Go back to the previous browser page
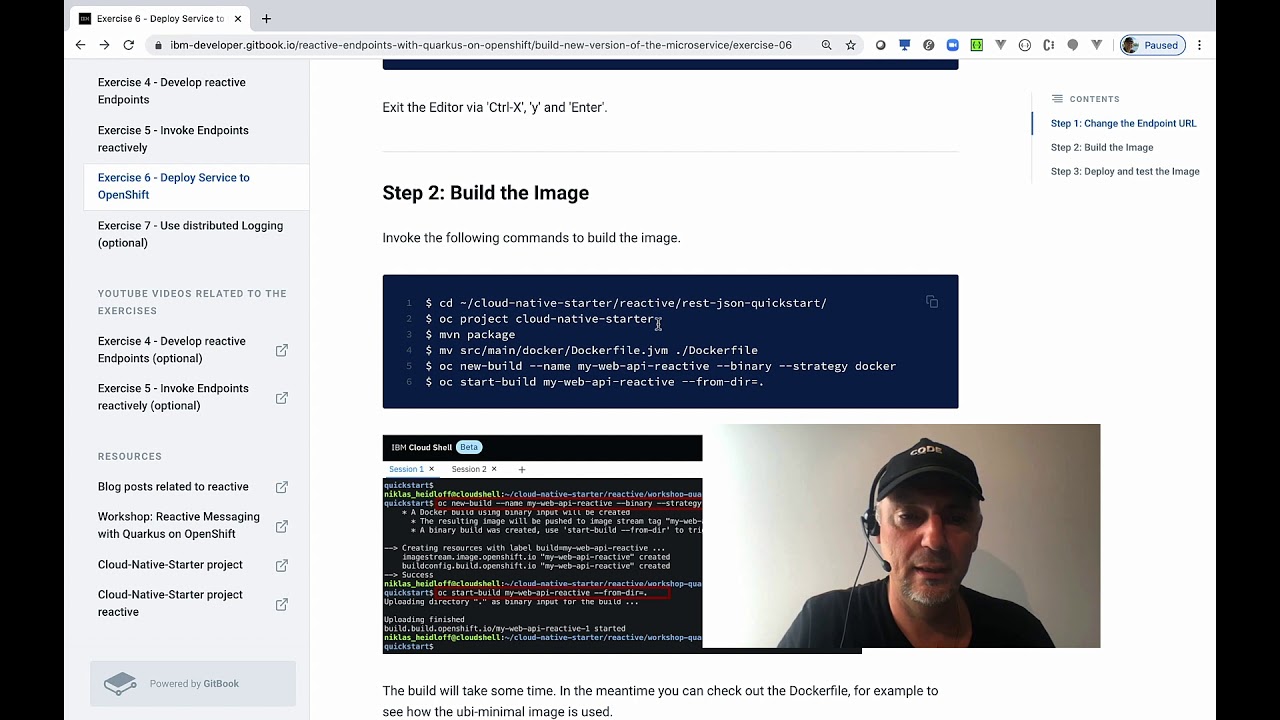Screen dimensions: 1280x720 (x=80, y=45)
